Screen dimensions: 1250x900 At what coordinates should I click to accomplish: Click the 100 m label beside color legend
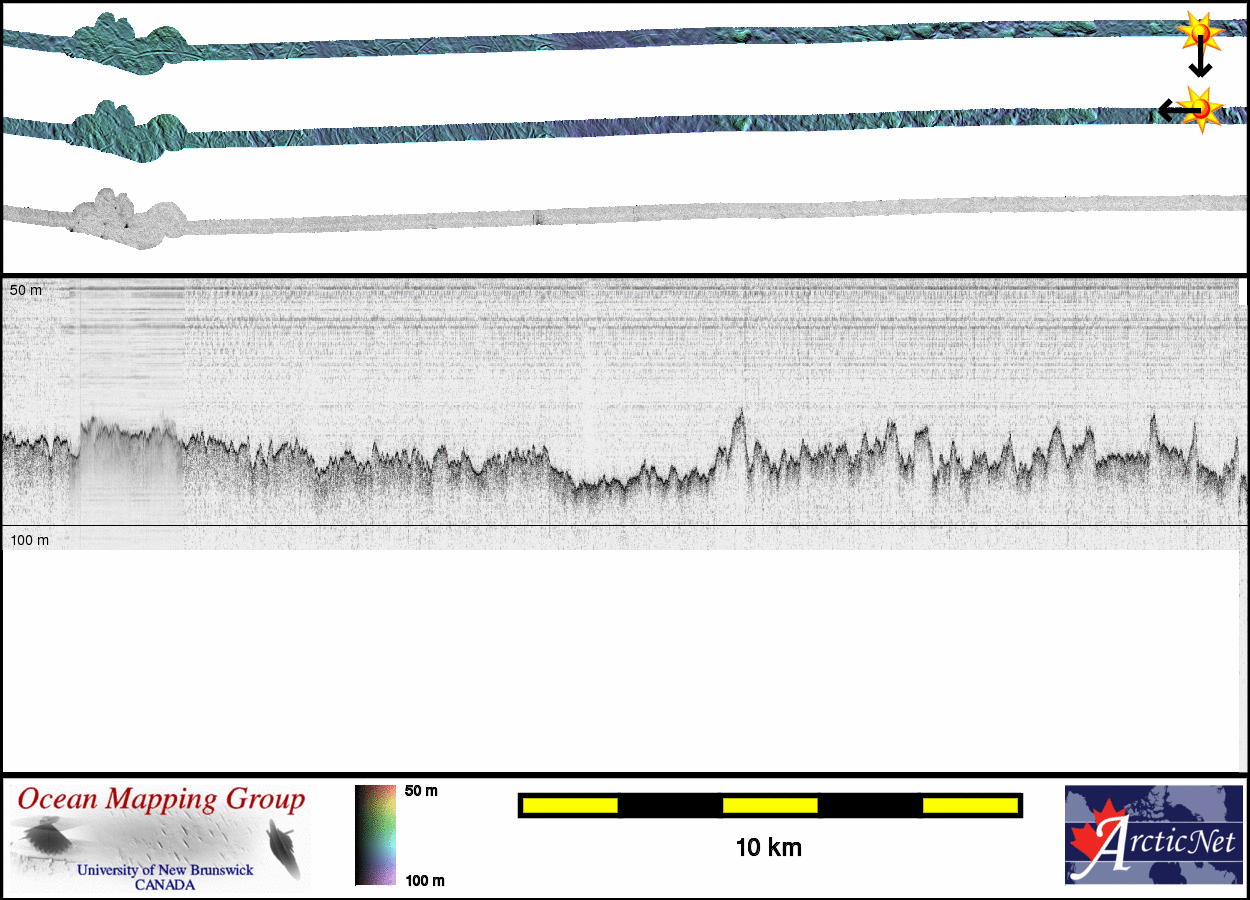[x=424, y=880]
